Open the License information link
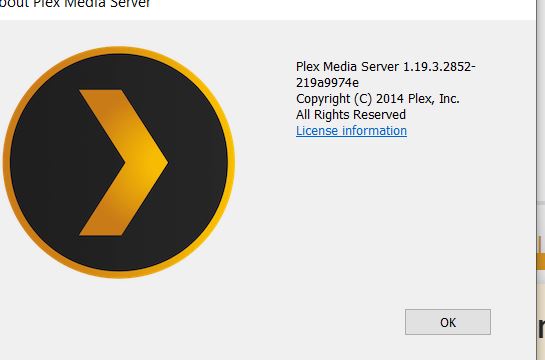Screen dimensions: 545x360 click(x=351, y=131)
